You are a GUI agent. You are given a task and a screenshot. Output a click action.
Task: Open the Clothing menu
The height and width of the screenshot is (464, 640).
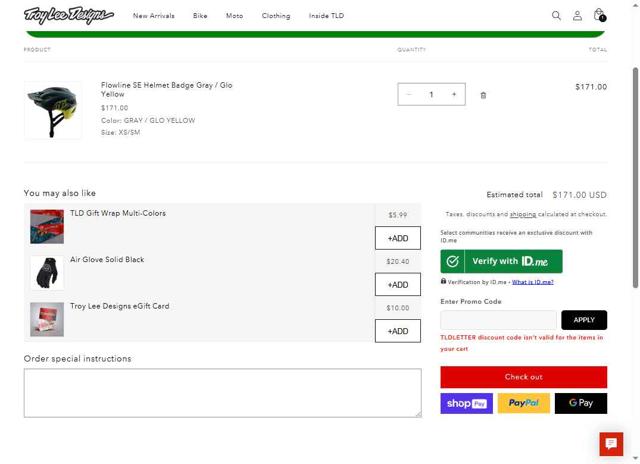point(276,16)
